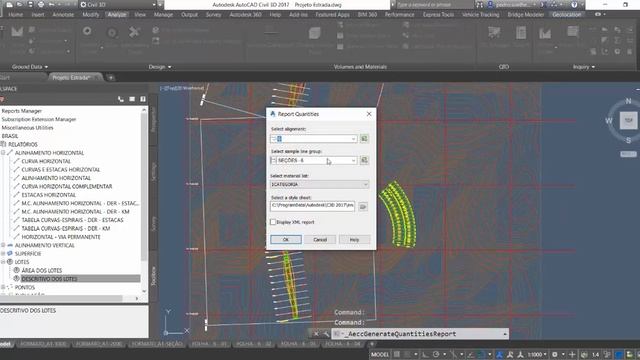640x360 pixels.
Task: Select Subscription Extension Manager entry
Action: pos(39,120)
